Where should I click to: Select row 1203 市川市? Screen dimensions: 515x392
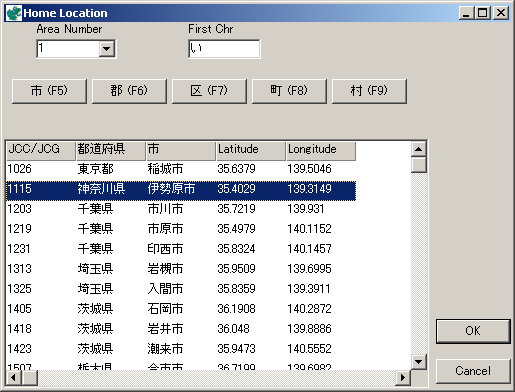tap(181, 209)
